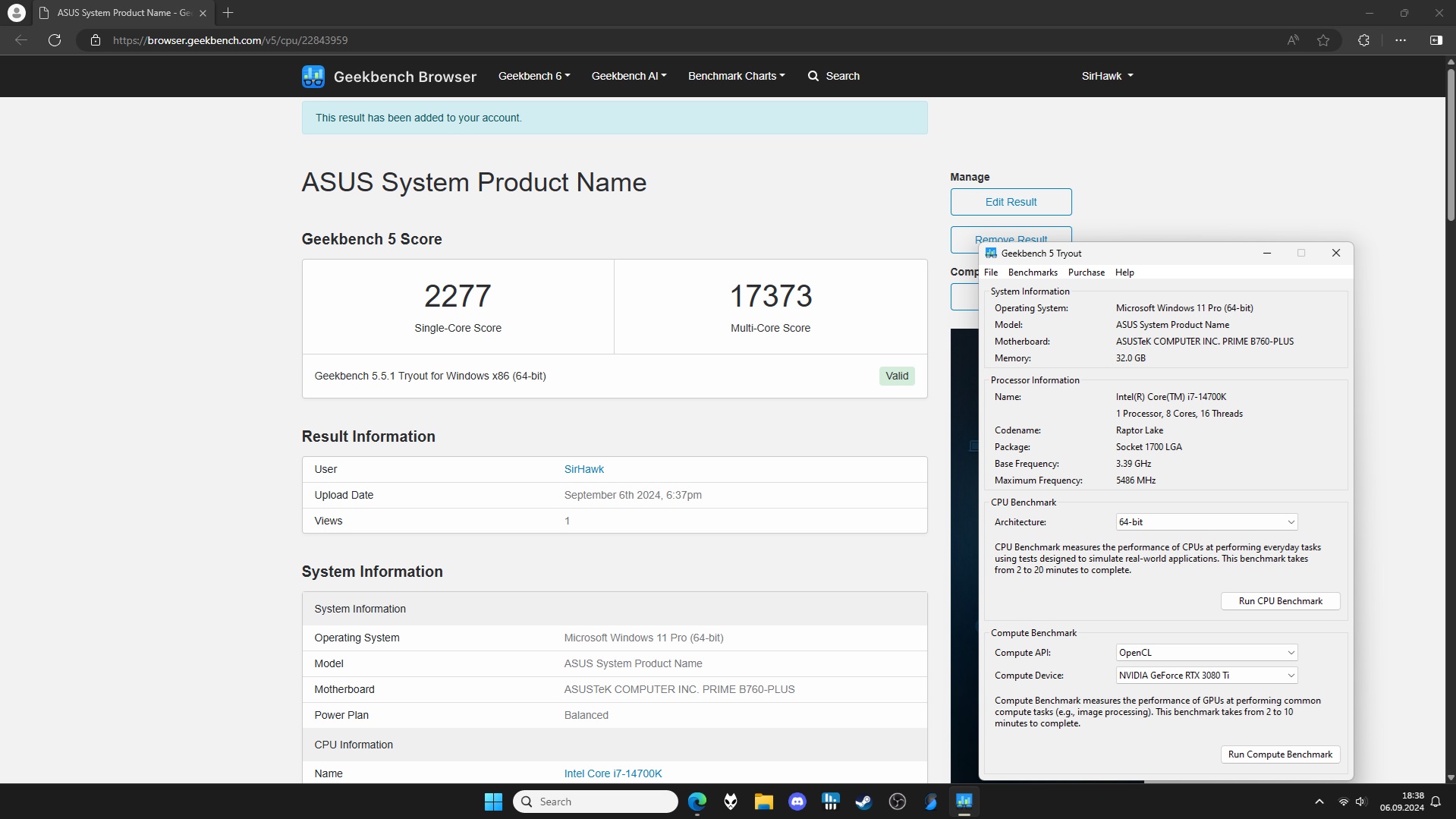The height and width of the screenshot is (819, 1456).
Task: Open the Help menu in Geekbench Tryout
Action: pos(1124,272)
